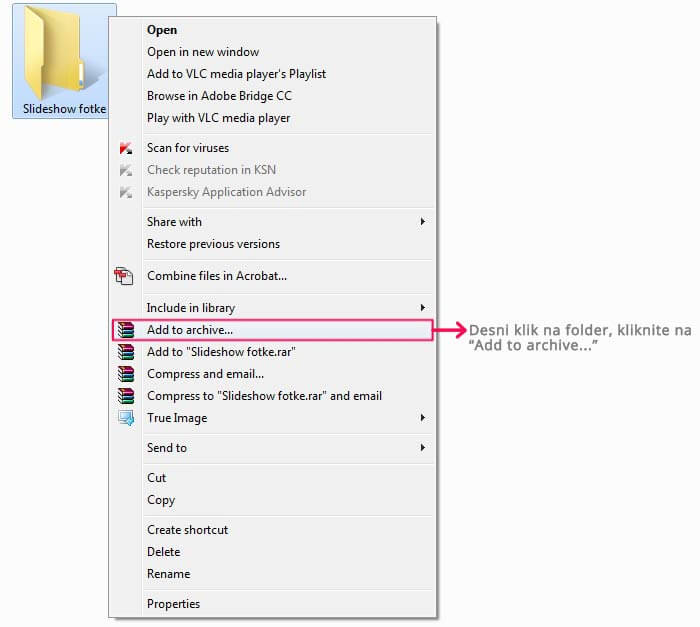The image size is (700, 627).
Task: Select Rename in the context menu
Action: tap(168, 574)
